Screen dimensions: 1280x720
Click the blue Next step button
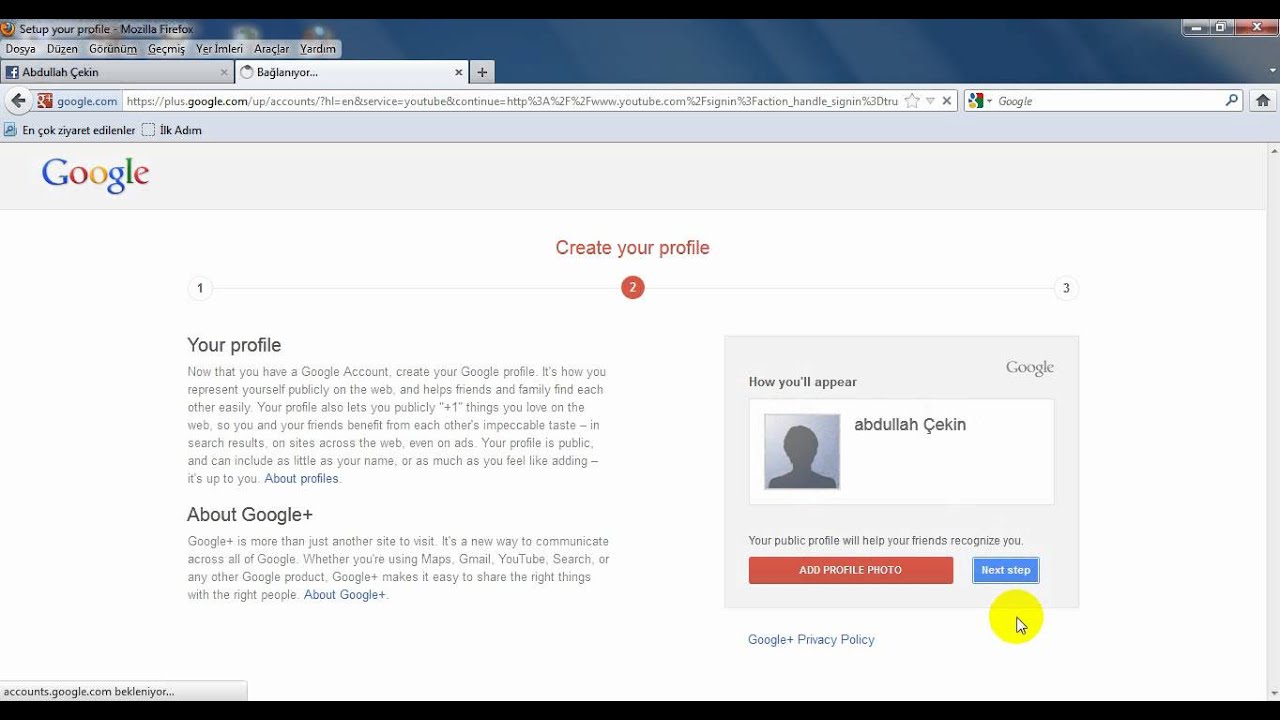coord(1005,570)
